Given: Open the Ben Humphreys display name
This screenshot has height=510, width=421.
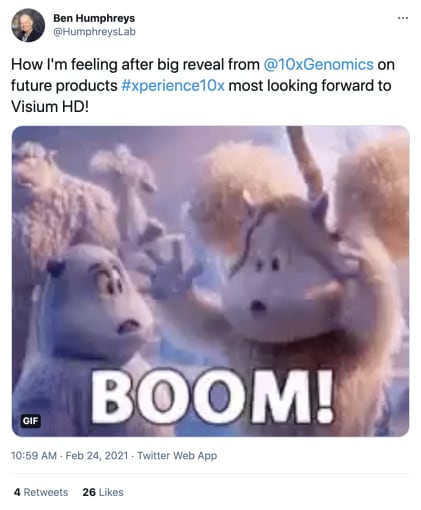Looking at the screenshot, I should 94,18.
